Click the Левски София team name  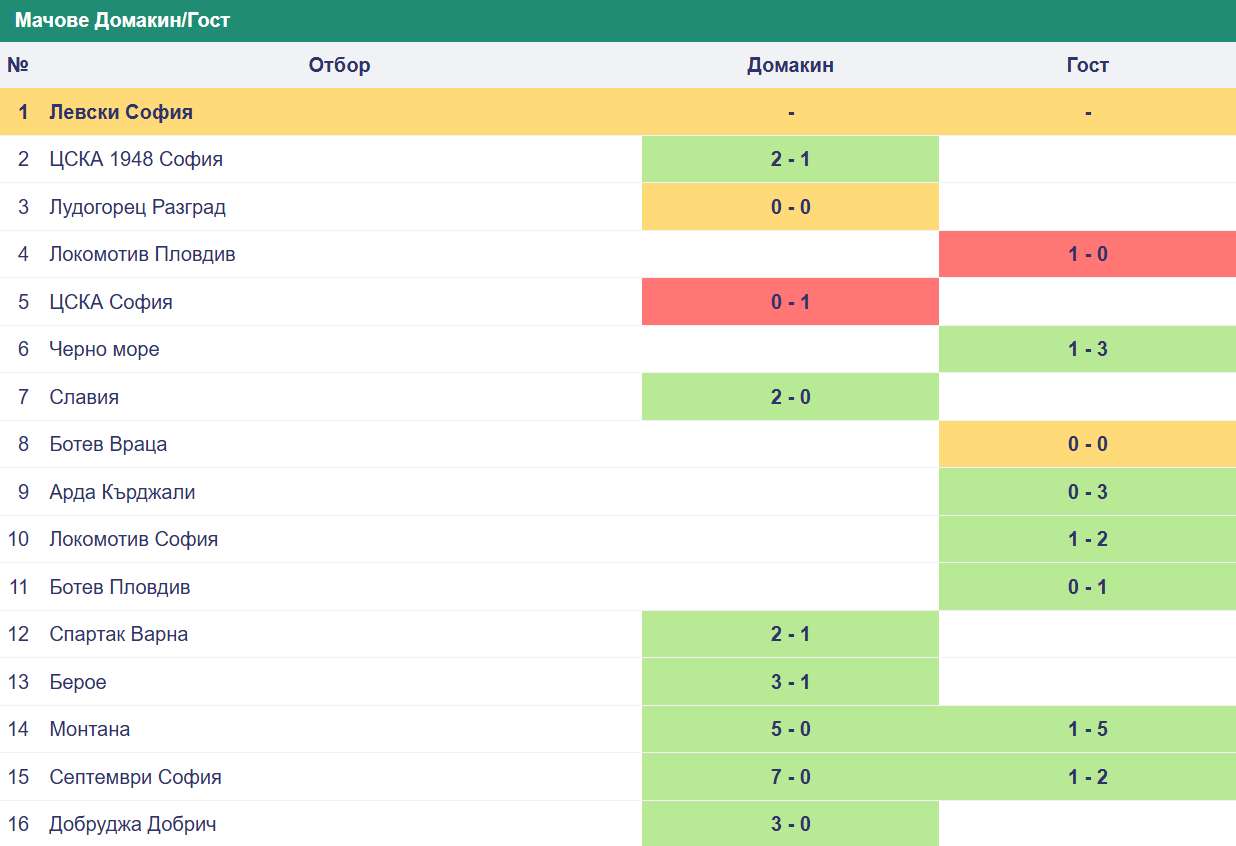tap(121, 112)
